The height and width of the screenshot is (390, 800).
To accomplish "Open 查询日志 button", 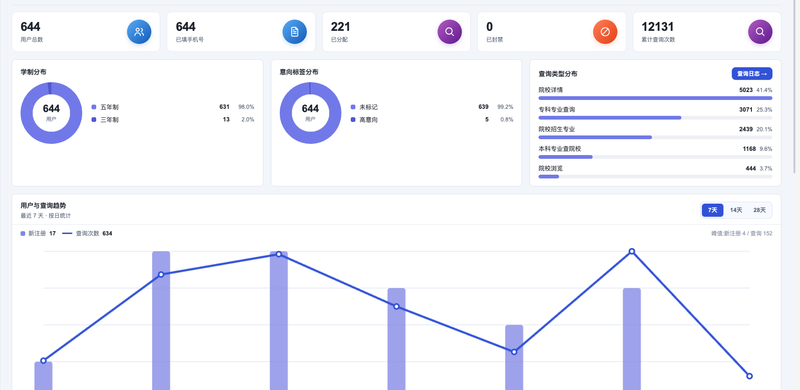I will tap(752, 74).
